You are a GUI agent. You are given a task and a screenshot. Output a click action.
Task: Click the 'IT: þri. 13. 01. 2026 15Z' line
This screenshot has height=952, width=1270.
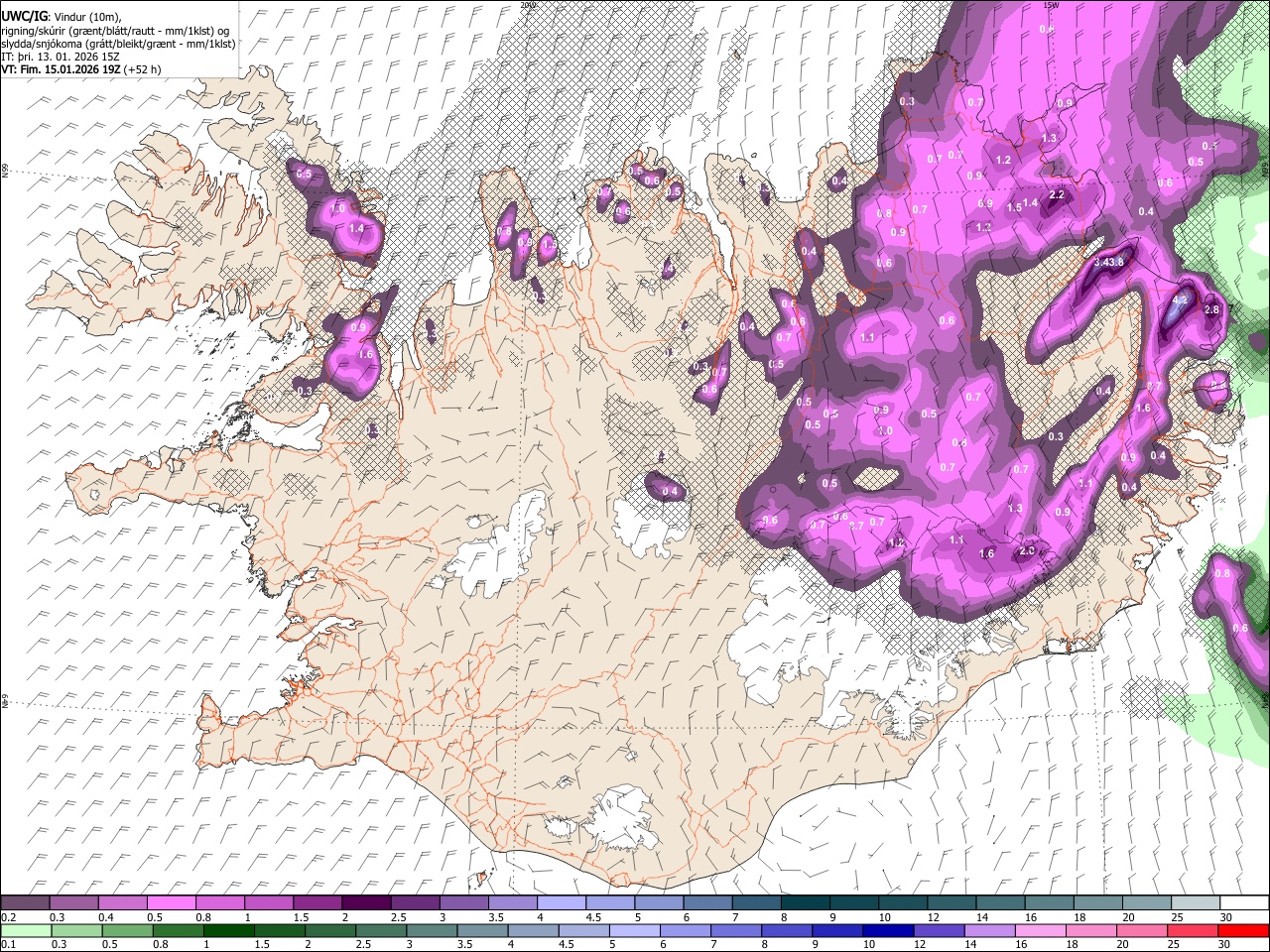tap(61, 57)
